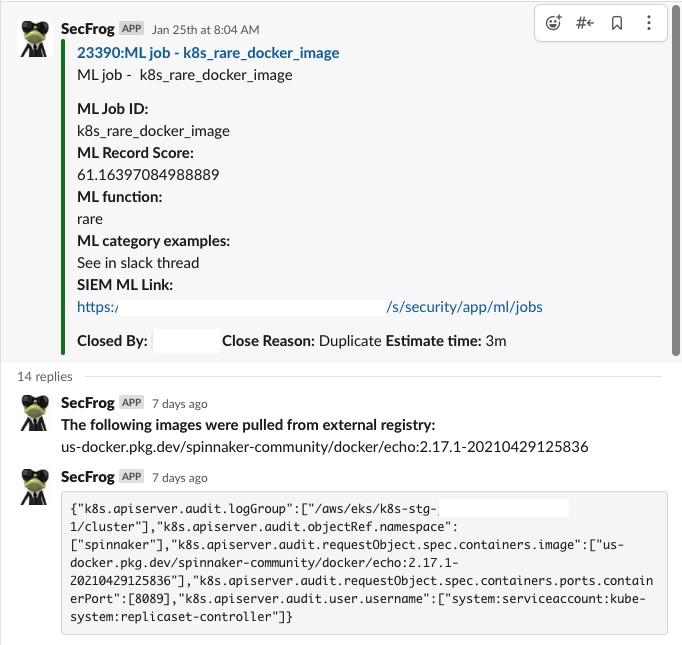Click the vertical scrollbar on the right edge
682x645 pixels.
pos(677,180)
